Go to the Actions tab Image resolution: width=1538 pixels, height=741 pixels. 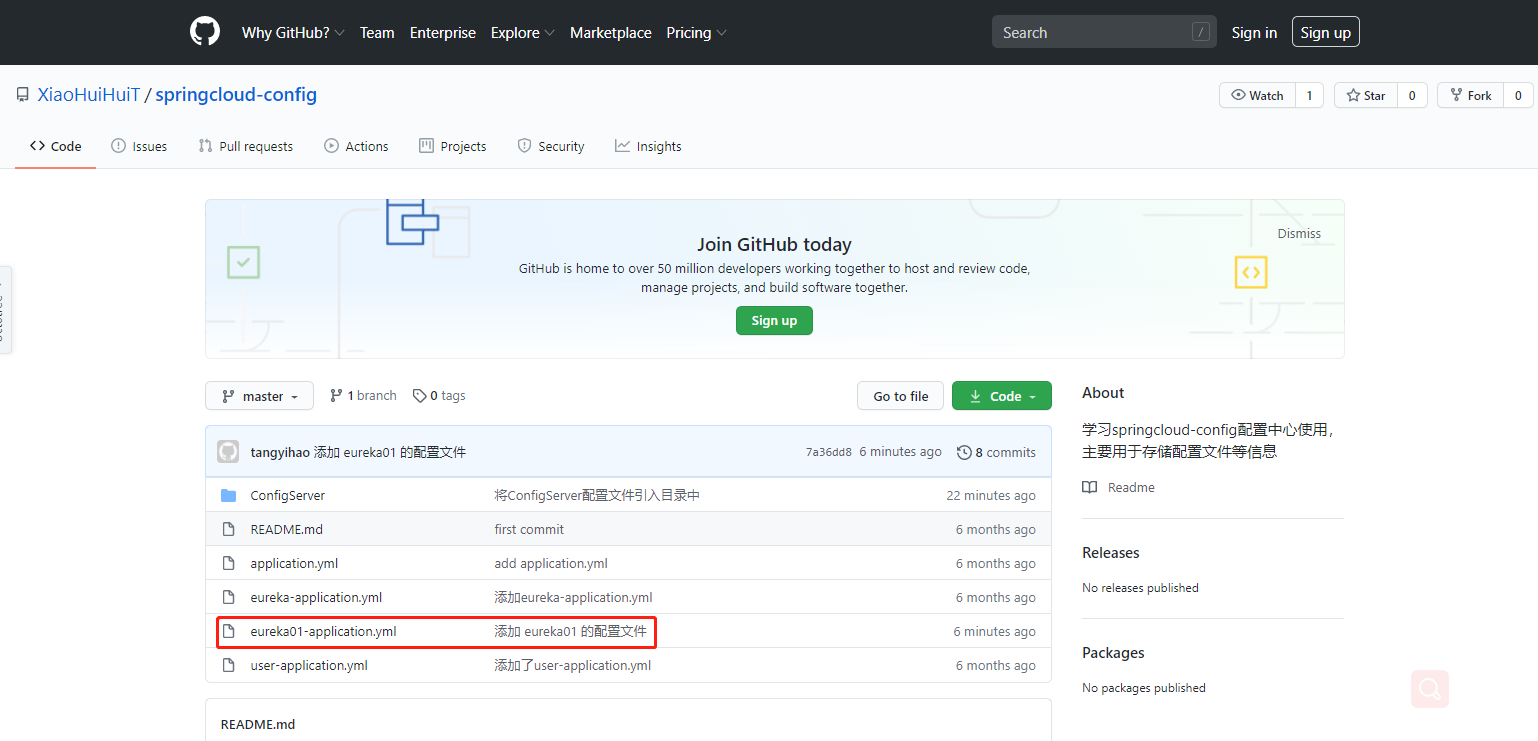356,146
